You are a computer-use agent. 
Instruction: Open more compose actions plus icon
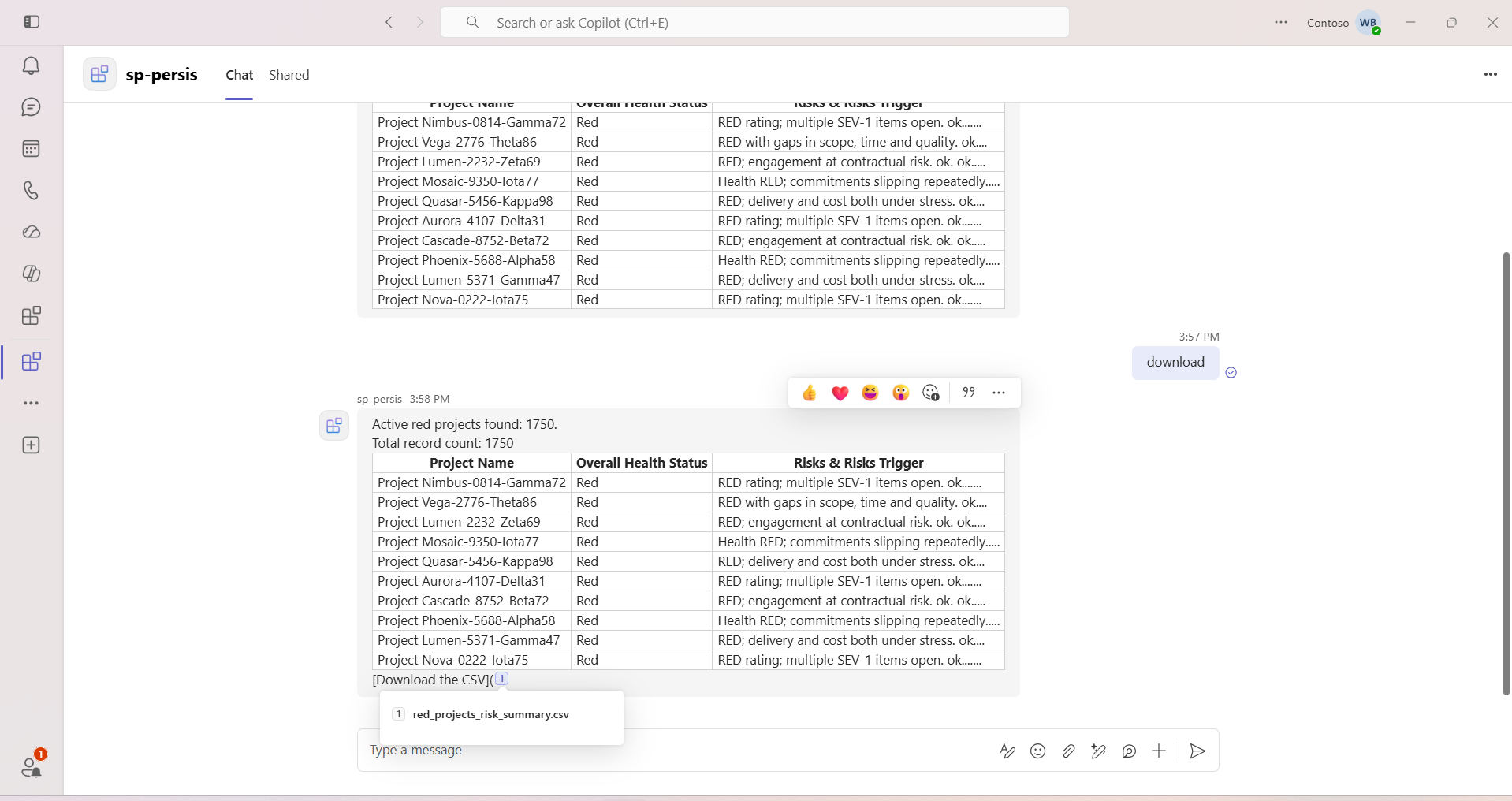(x=1159, y=751)
